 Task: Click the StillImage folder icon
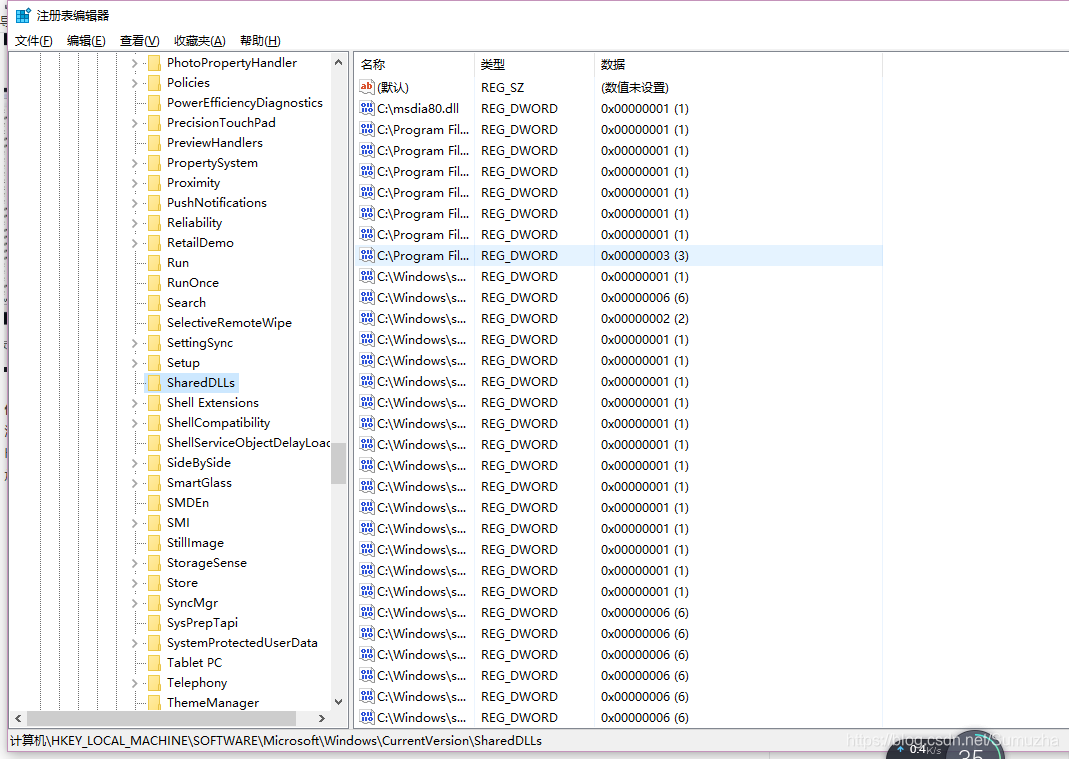pos(155,544)
